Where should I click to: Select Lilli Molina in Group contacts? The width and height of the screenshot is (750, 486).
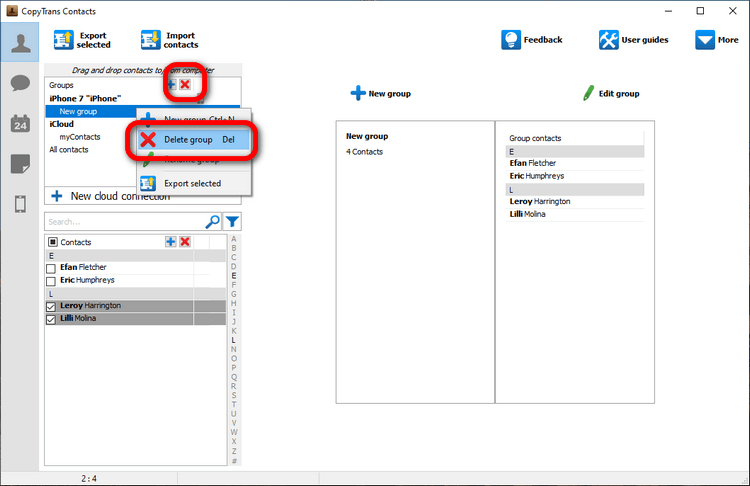click(574, 215)
